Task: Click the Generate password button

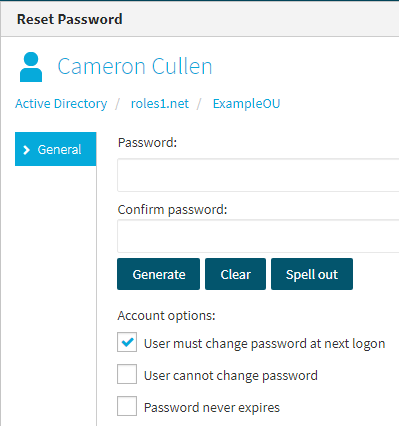Action: pyautogui.click(x=158, y=274)
